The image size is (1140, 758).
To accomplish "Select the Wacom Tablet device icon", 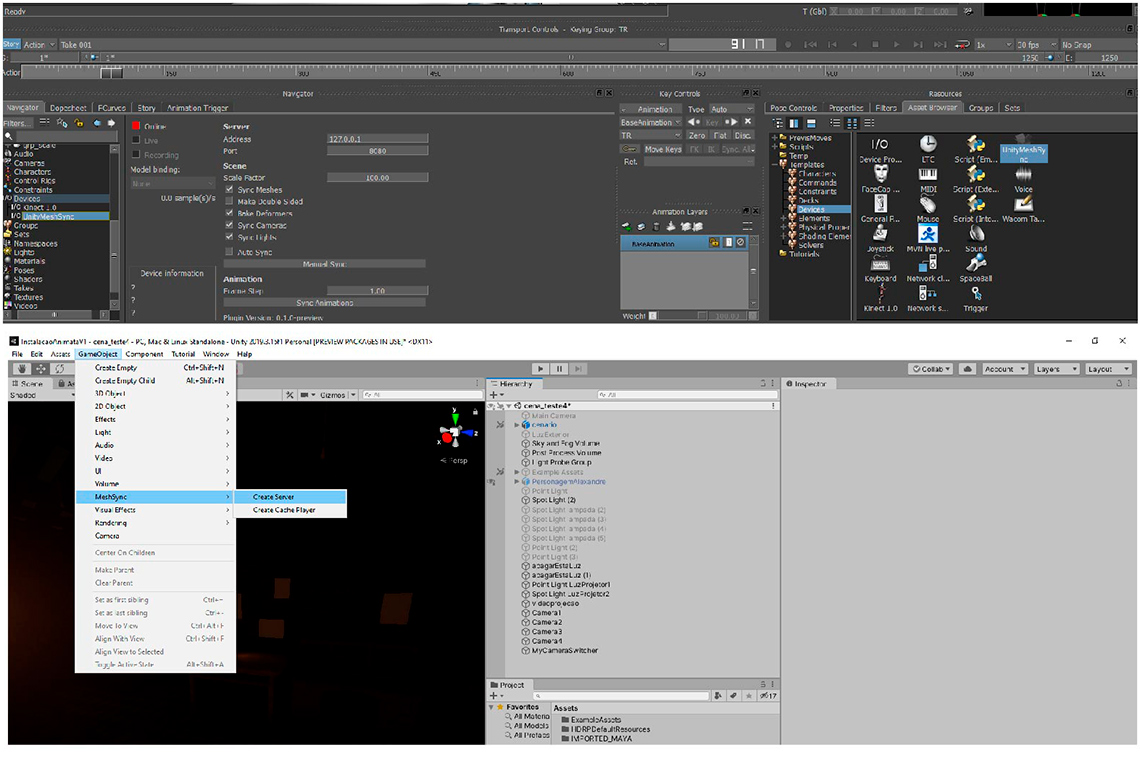I will [1023, 204].
